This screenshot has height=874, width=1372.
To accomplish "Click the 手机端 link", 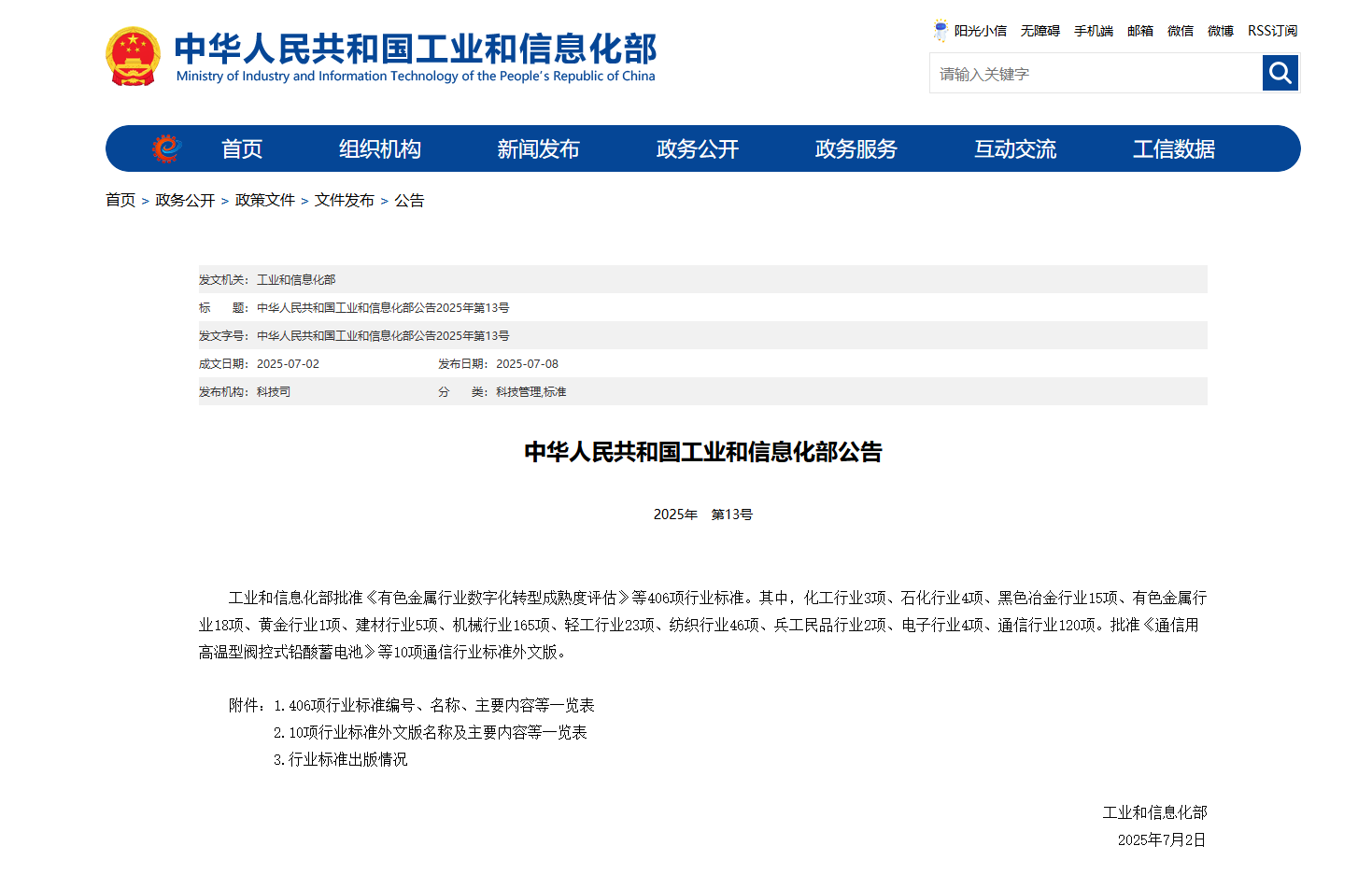I will pyautogui.click(x=1094, y=31).
